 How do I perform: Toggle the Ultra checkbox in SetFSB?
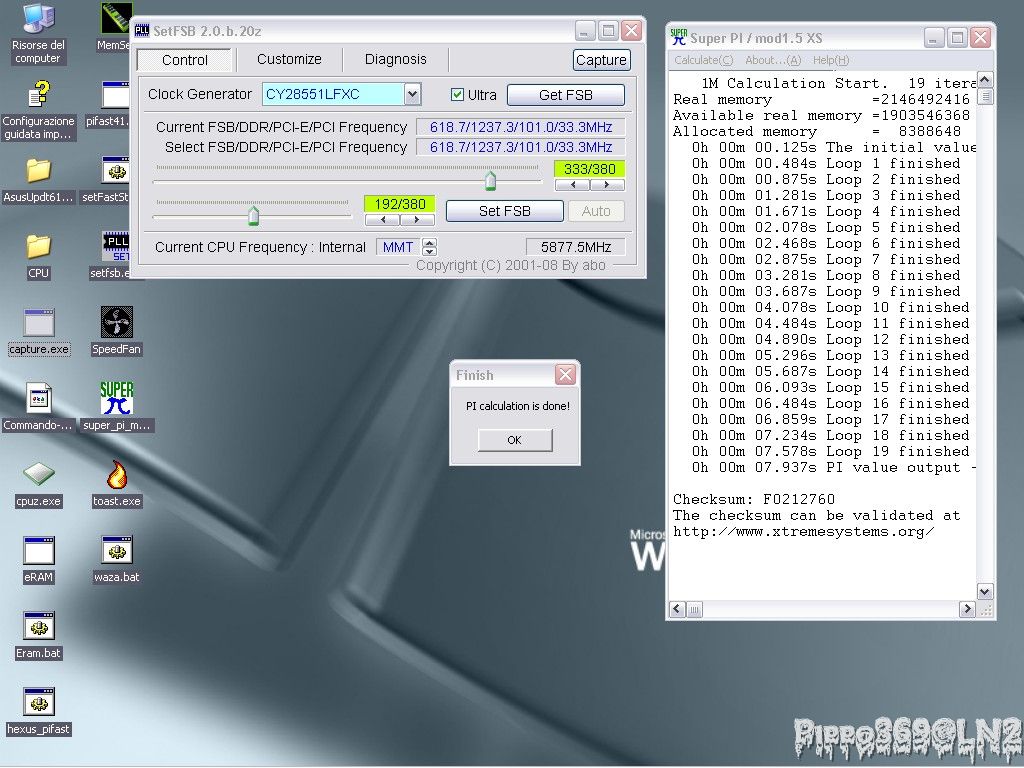[457, 95]
